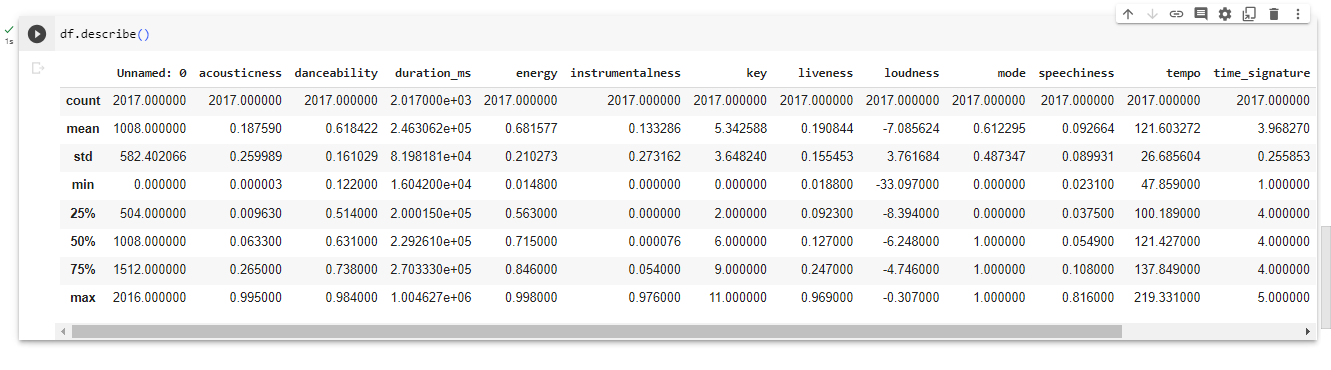The width and height of the screenshot is (1331, 370).
Task: Mirror the cell in a tab
Action: [x=1249, y=14]
